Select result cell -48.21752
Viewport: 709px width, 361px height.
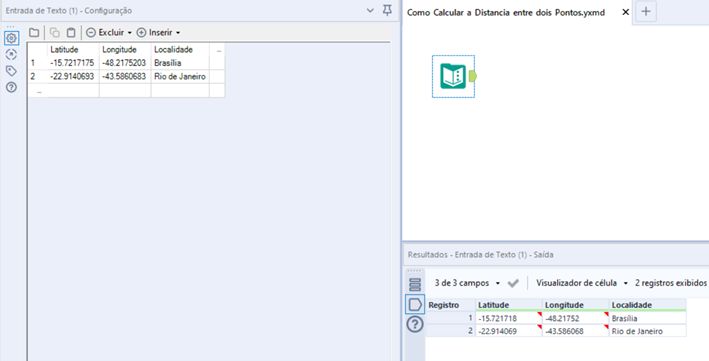coord(576,318)
